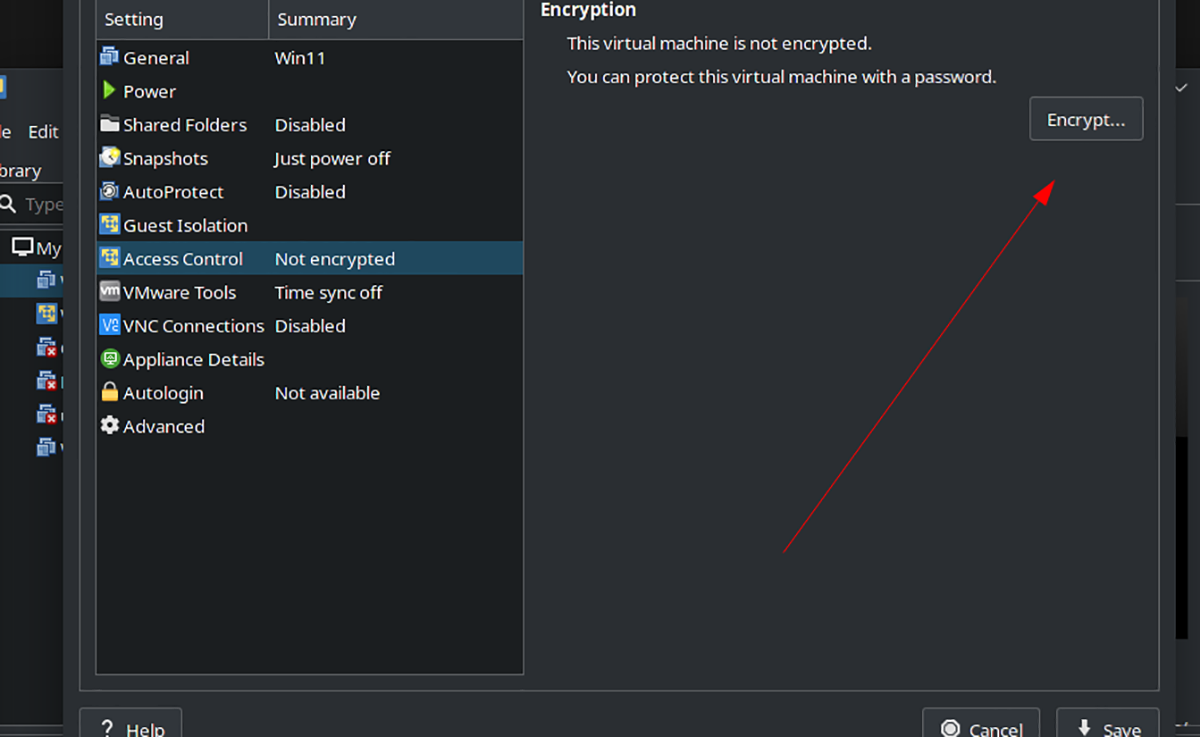Click the Disabled summary for Shared Folders
1200x737 pixels.
click(310, 125)
